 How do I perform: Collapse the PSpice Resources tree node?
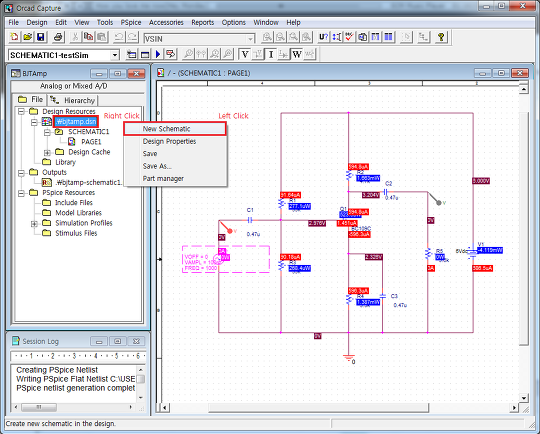(x=21, y=193)
